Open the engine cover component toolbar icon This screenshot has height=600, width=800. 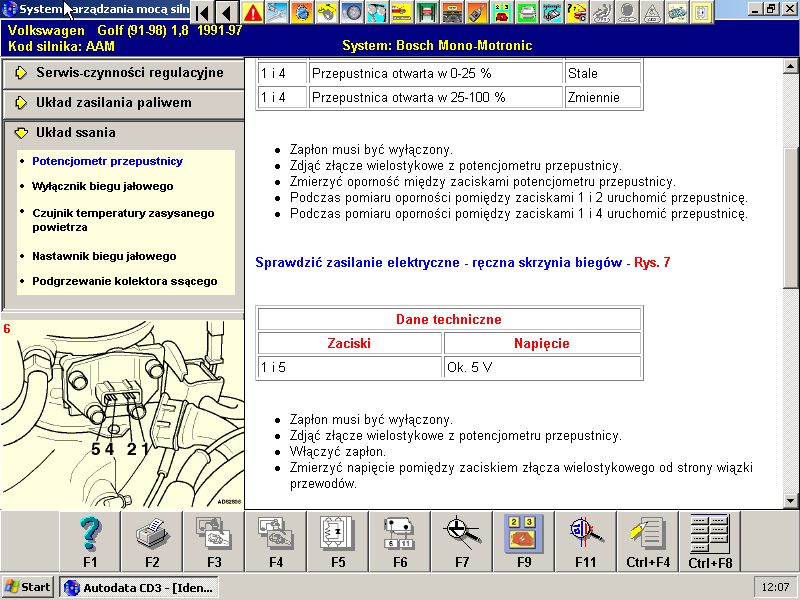[x=552, y=12]
